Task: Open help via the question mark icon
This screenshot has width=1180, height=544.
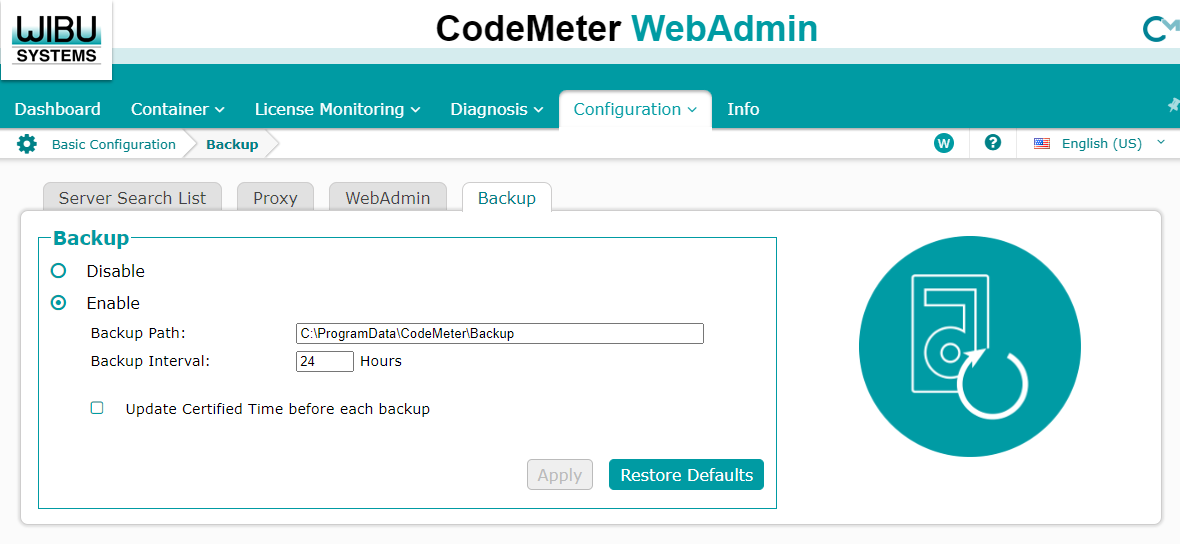Action: 993,143
